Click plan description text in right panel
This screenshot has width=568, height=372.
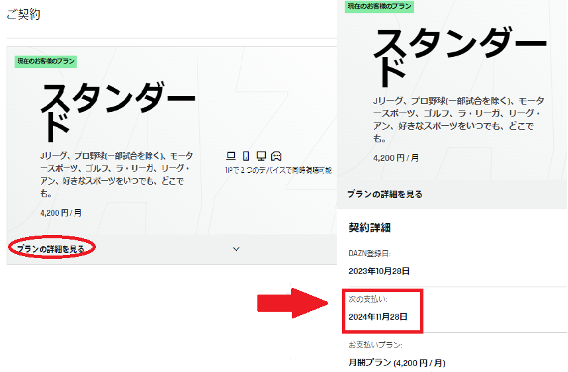pyautogui.click(x=459, y=120)
